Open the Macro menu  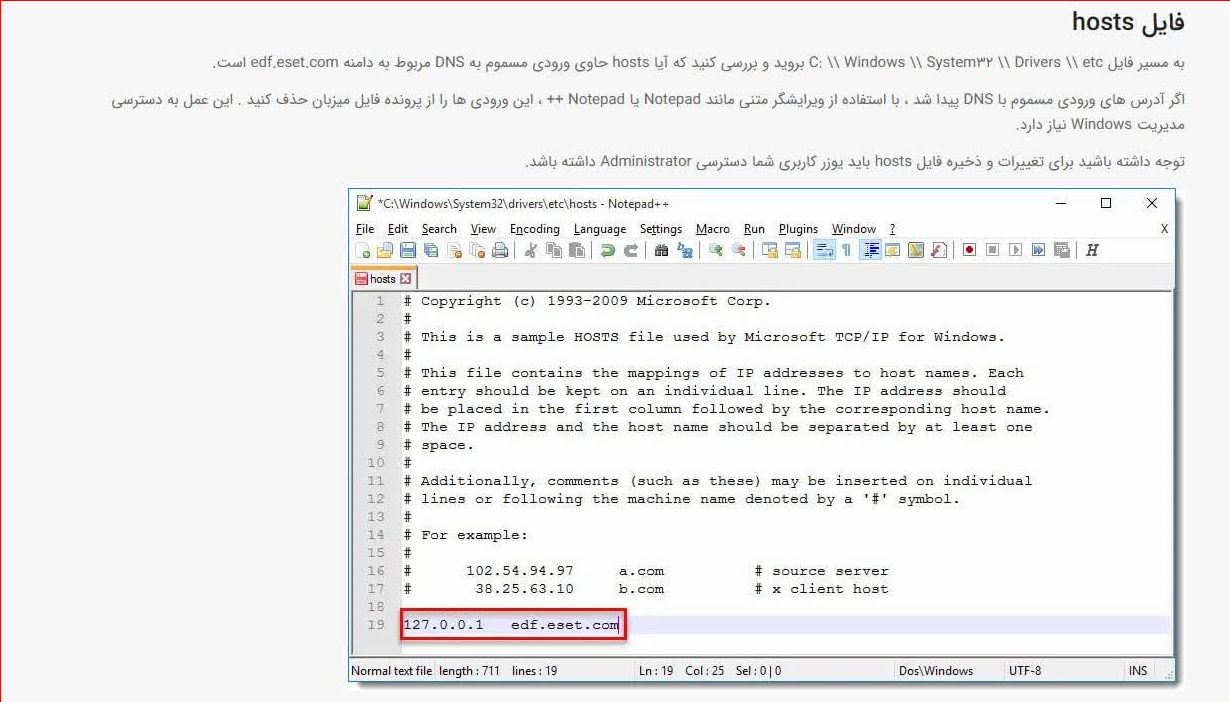click(x=712, y=229)
